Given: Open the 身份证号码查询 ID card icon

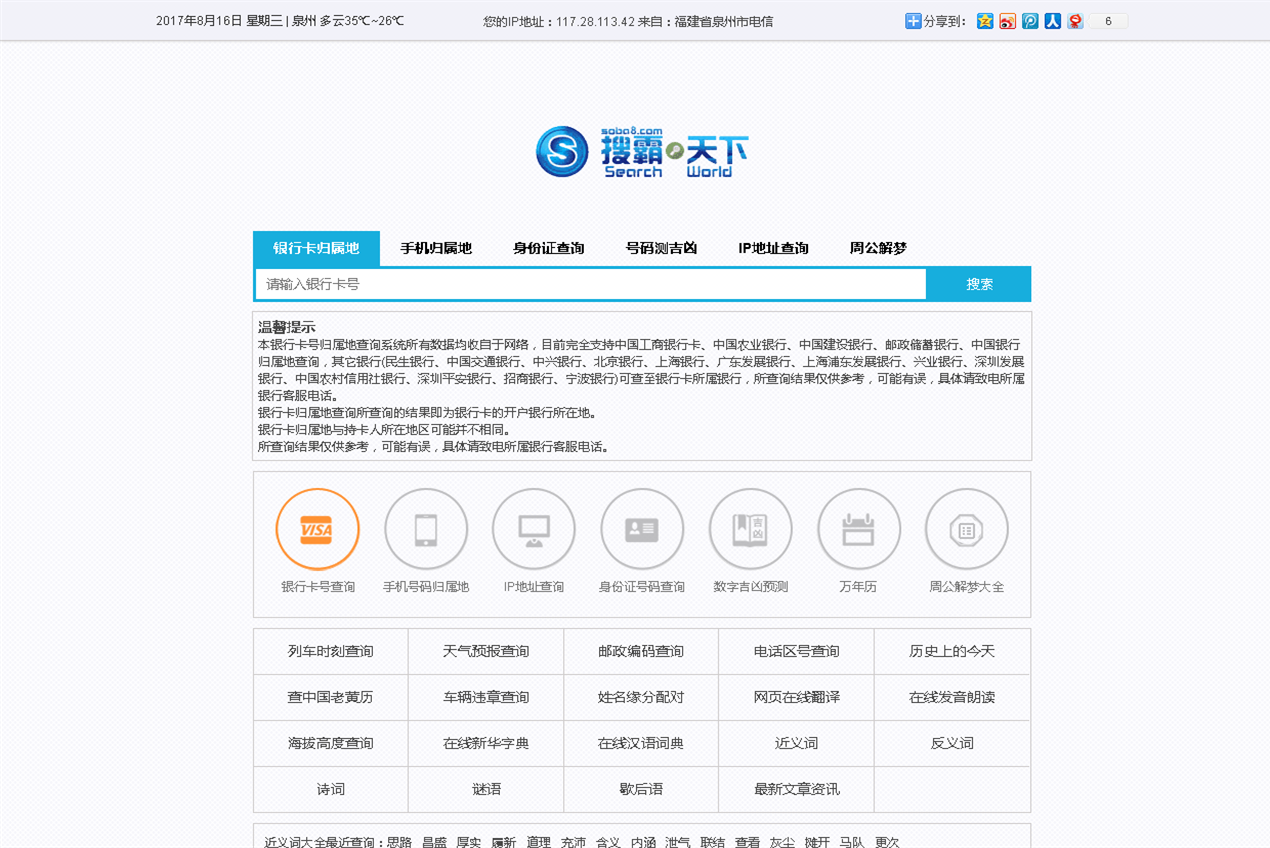Looking at the screenshot, I should tap(642, 529).
